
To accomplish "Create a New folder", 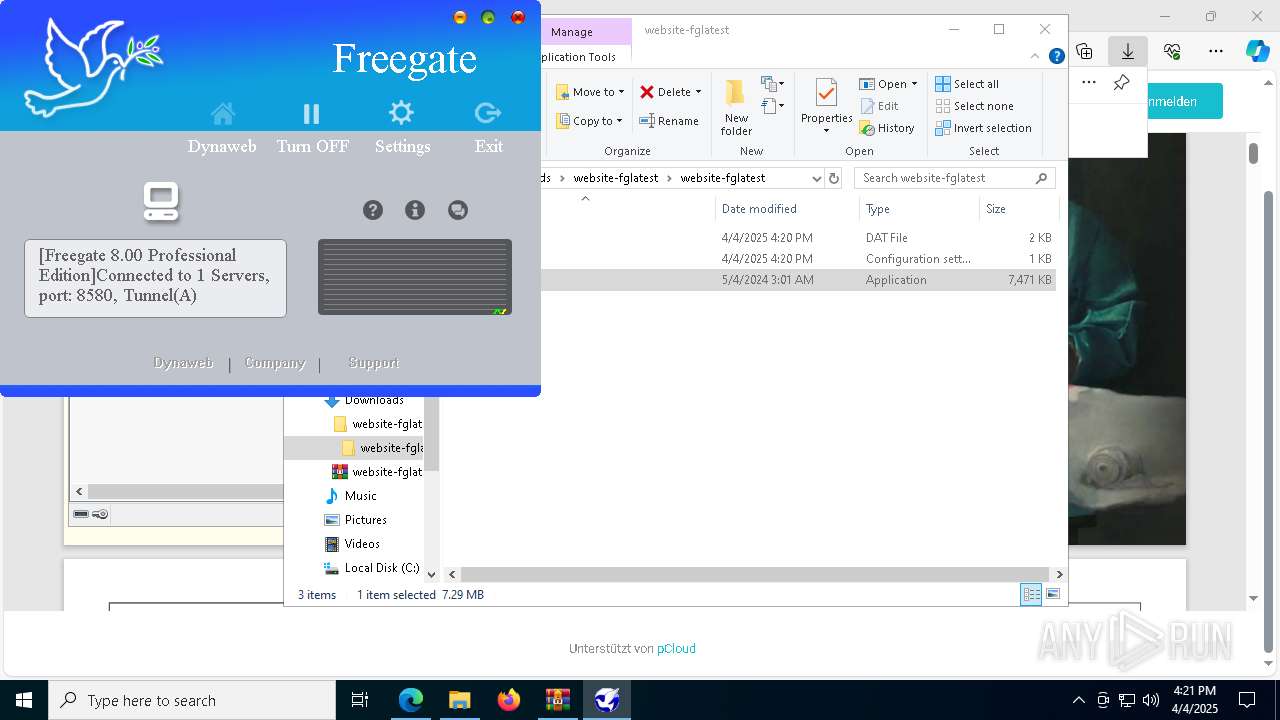I will tap(736, 107).
